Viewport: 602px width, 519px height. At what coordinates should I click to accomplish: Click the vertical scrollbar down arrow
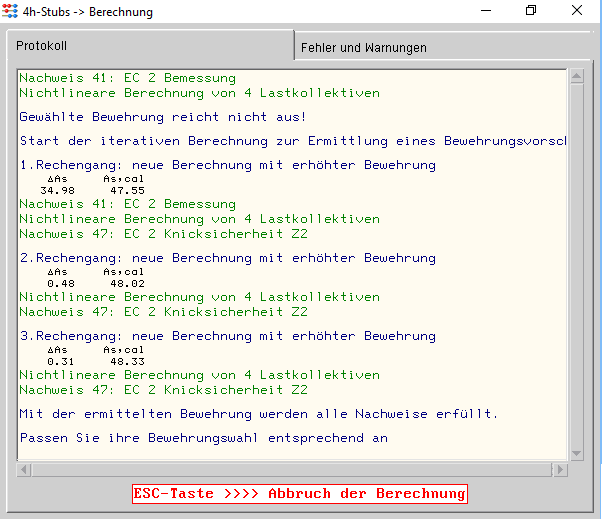[575, 453]
